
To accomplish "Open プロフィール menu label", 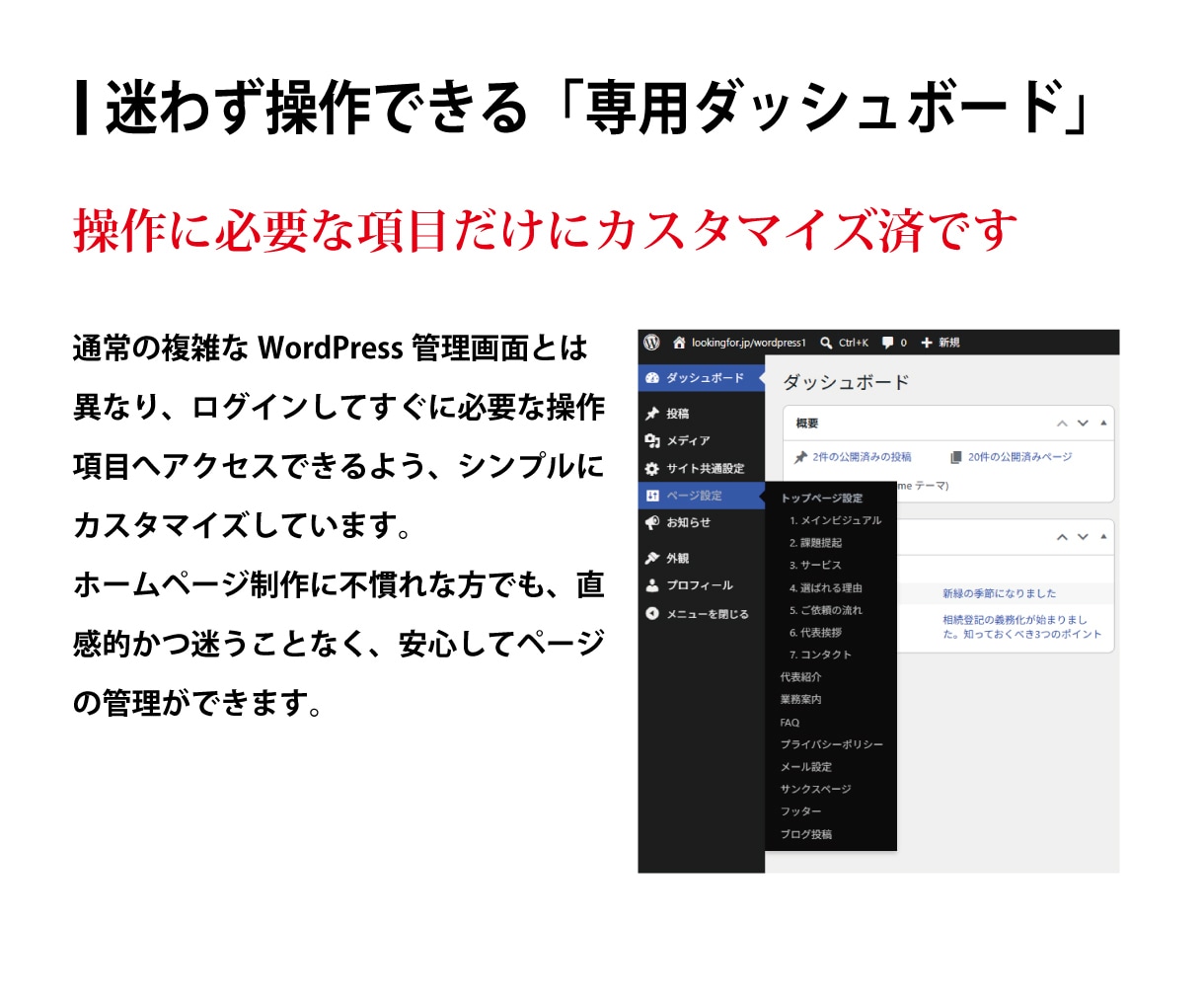I will tap(700, 585).
